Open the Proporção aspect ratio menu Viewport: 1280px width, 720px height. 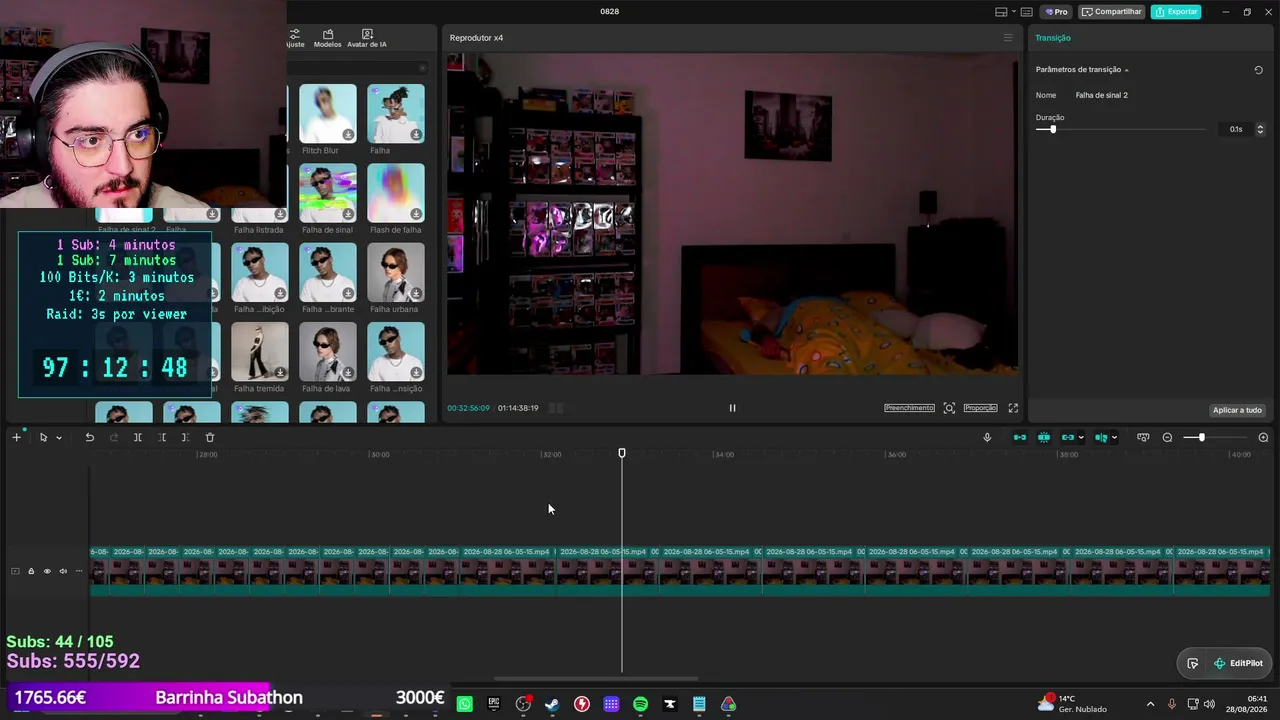click(980, 408)
